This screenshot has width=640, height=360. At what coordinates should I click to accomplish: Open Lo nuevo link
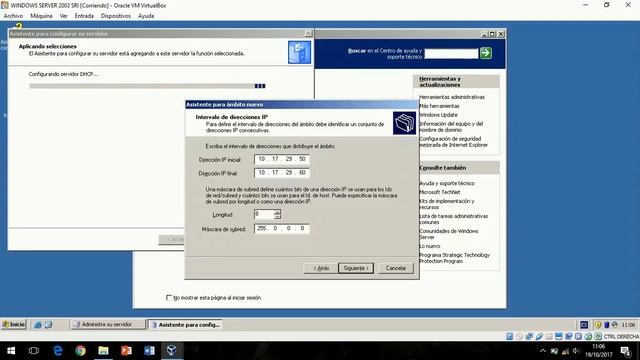click(x=430, y=246)
